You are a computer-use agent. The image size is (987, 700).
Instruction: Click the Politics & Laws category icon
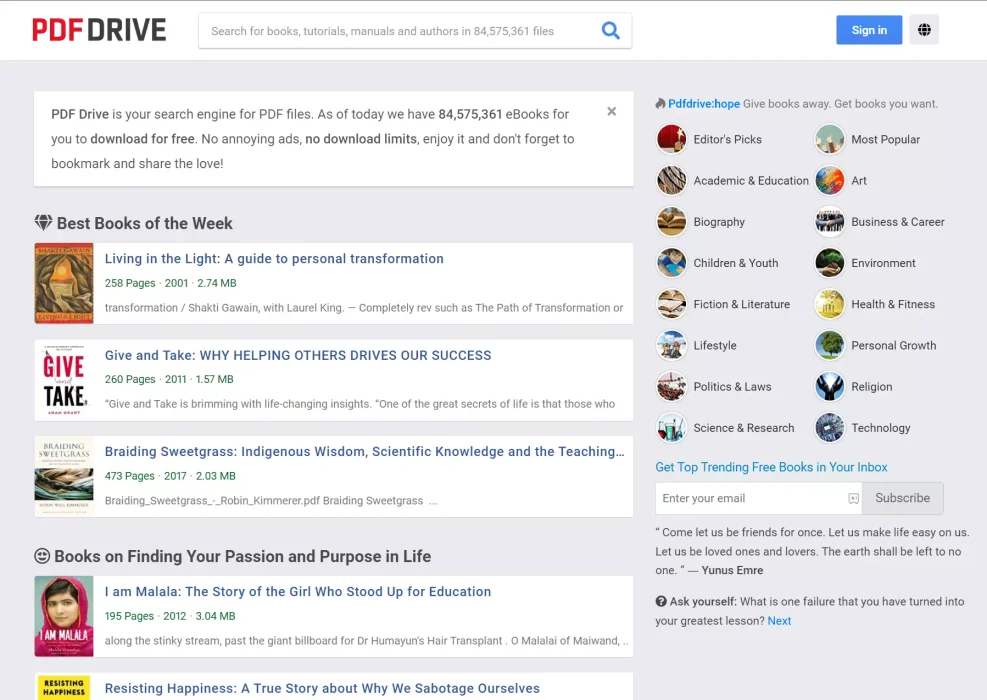[672, 387]
